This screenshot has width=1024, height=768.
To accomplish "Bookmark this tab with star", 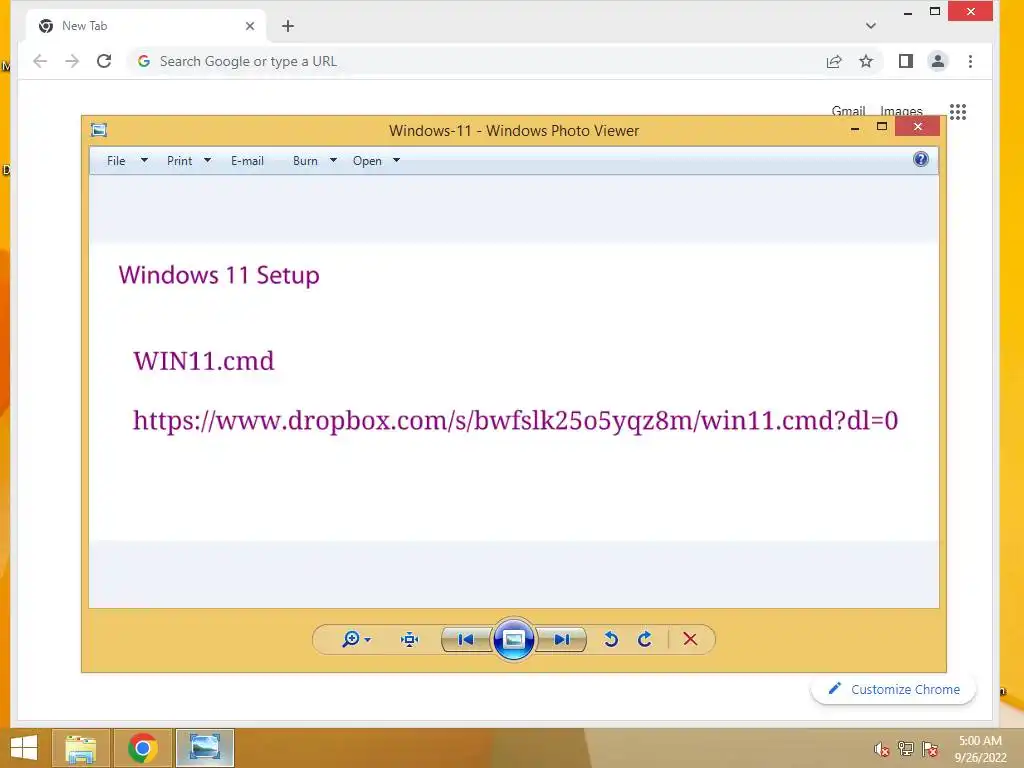I will (866, 61).
